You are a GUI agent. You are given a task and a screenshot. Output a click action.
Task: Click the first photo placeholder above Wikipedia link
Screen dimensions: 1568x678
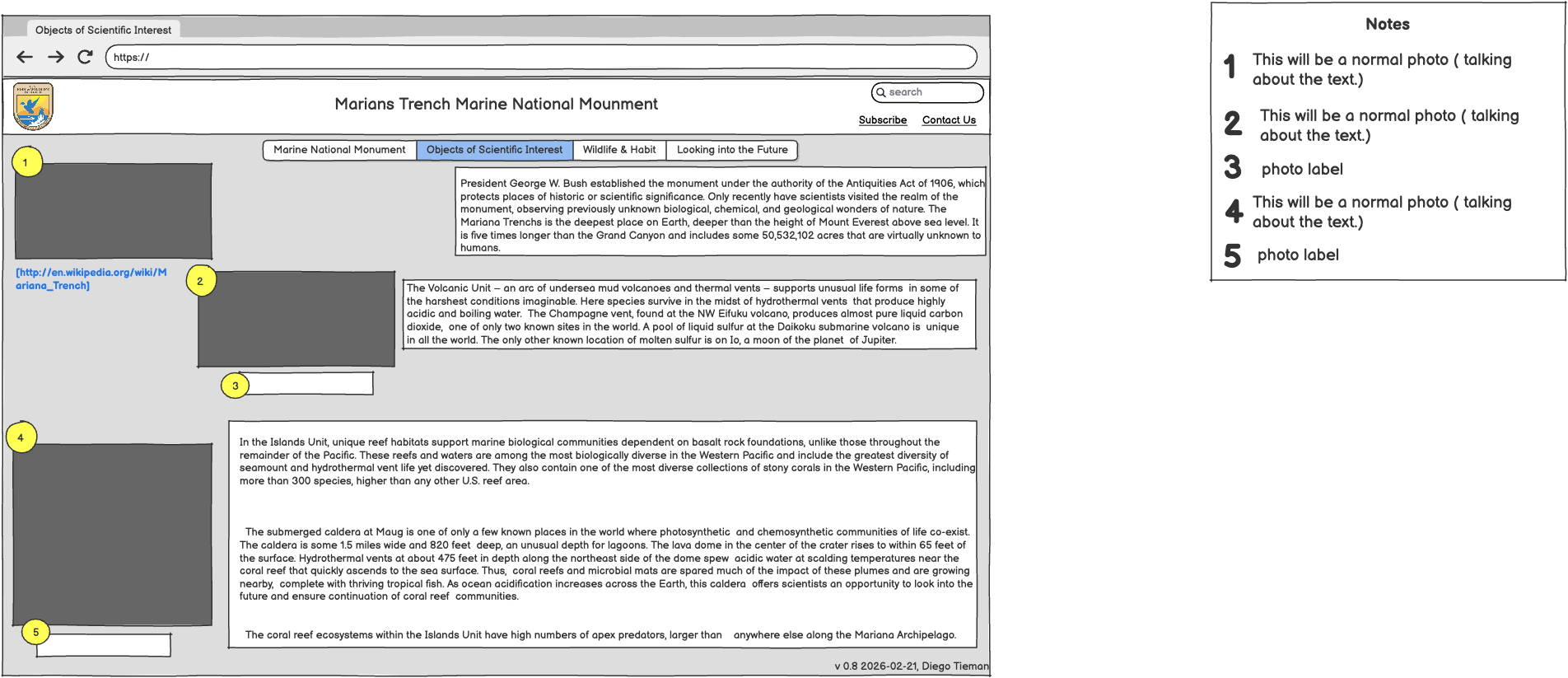(x=114, y=211)
